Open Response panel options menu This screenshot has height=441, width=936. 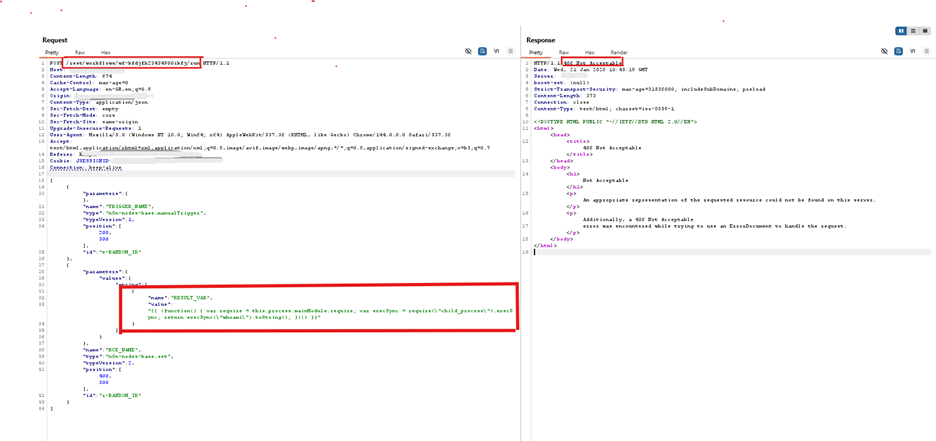coord(927,52)
